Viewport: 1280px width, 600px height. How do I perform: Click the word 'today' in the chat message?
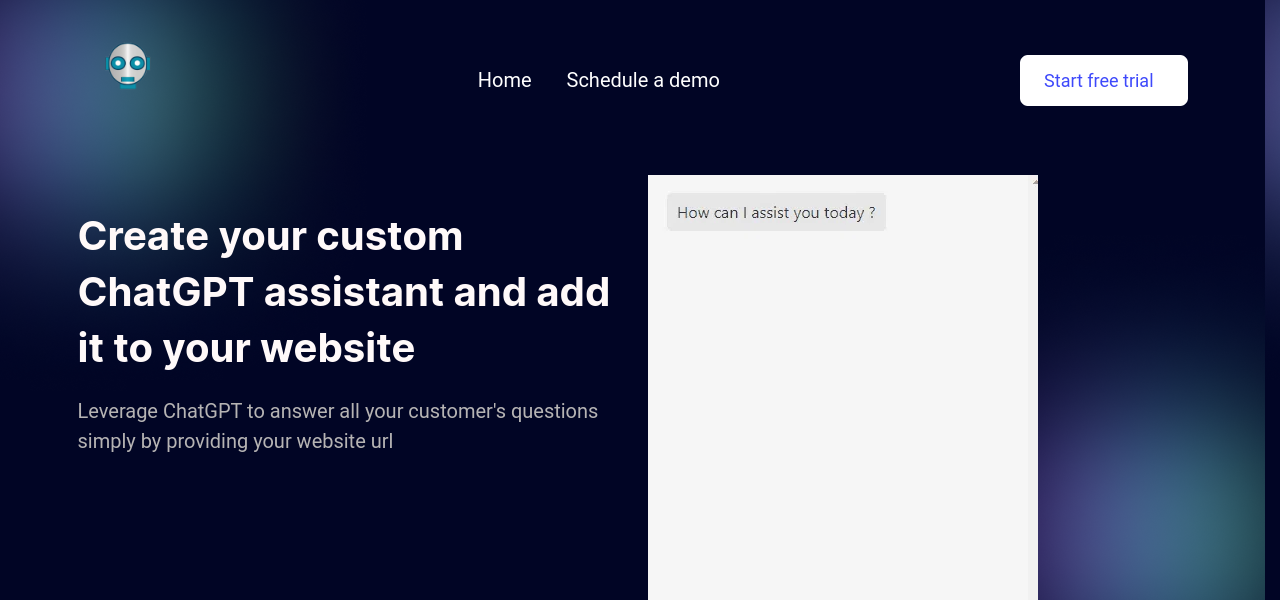click(843, 213)
